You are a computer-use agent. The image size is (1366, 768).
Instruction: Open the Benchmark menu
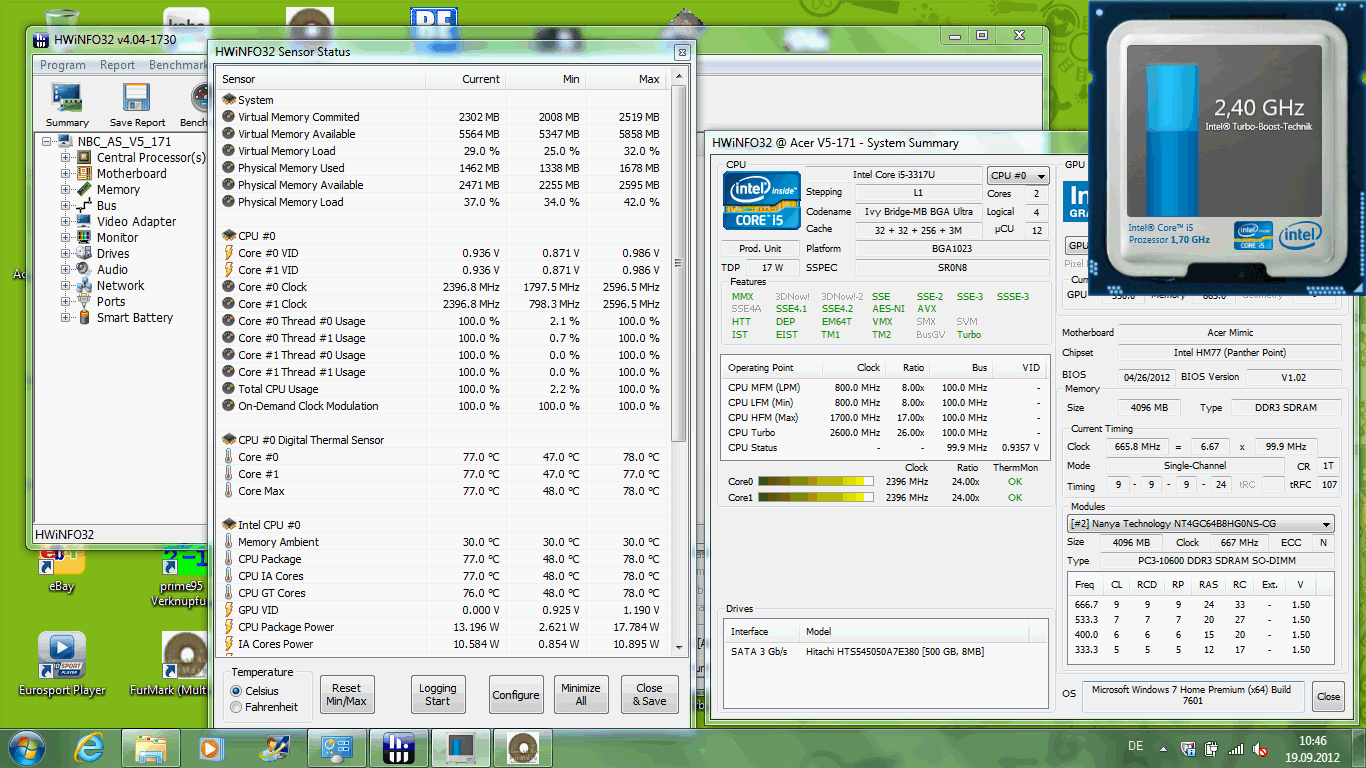178,65
